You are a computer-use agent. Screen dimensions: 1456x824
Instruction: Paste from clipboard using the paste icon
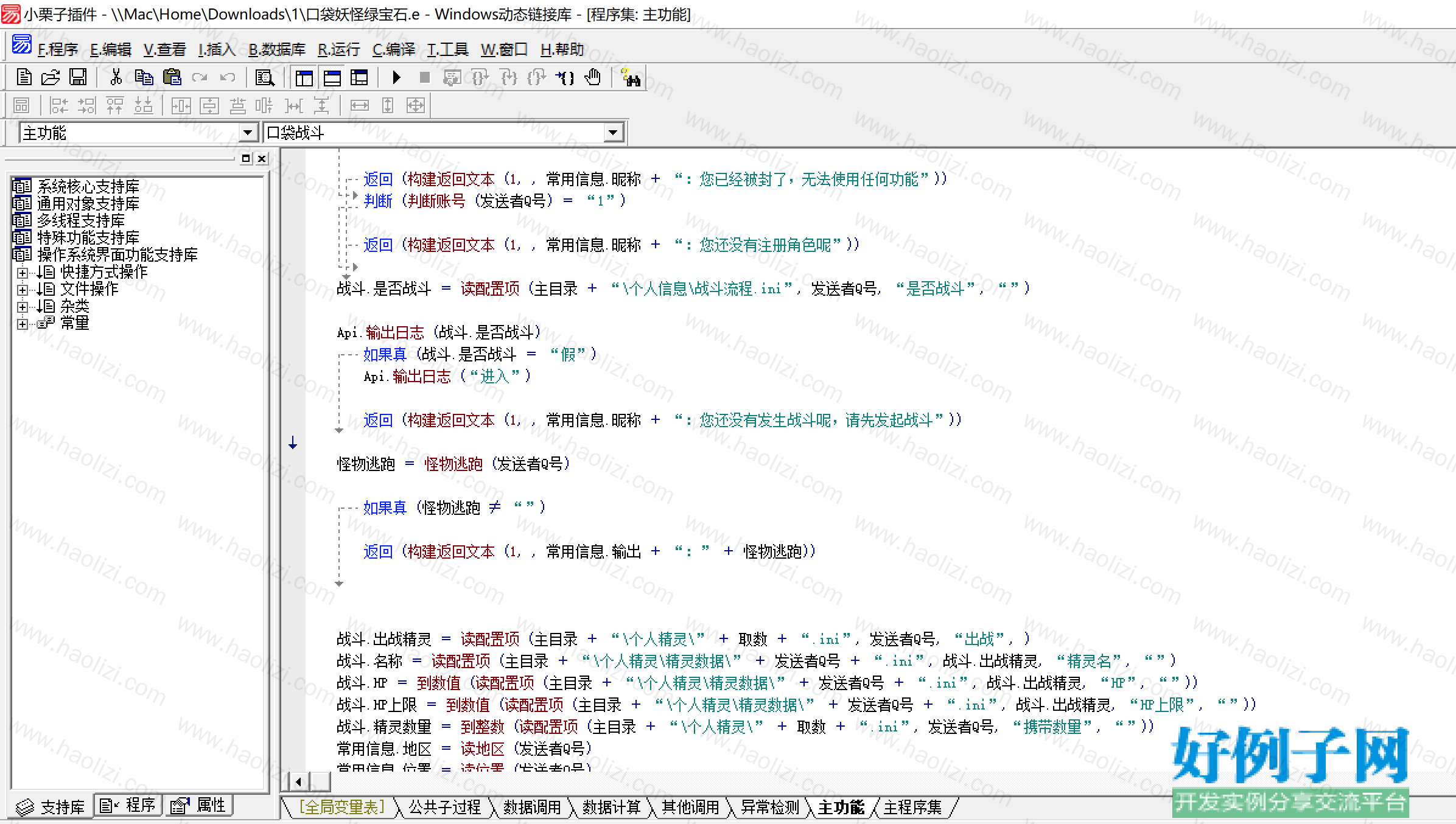pyautogui.click(x=172, y=77)
